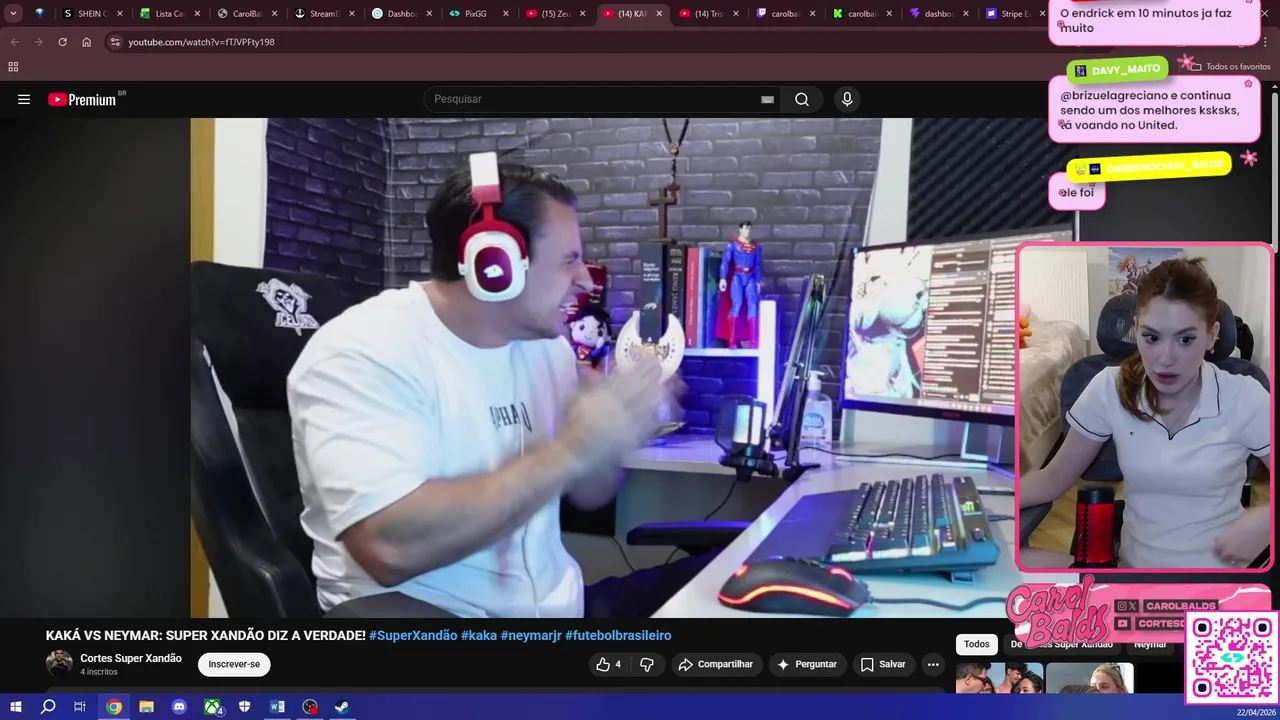Dislike the video with thumbs down
1280x720 pixels.
[x=647, y=664]
